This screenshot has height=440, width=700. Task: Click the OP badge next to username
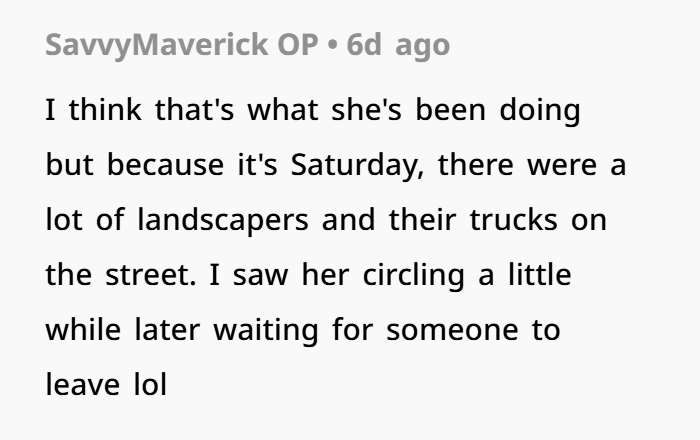298,45
